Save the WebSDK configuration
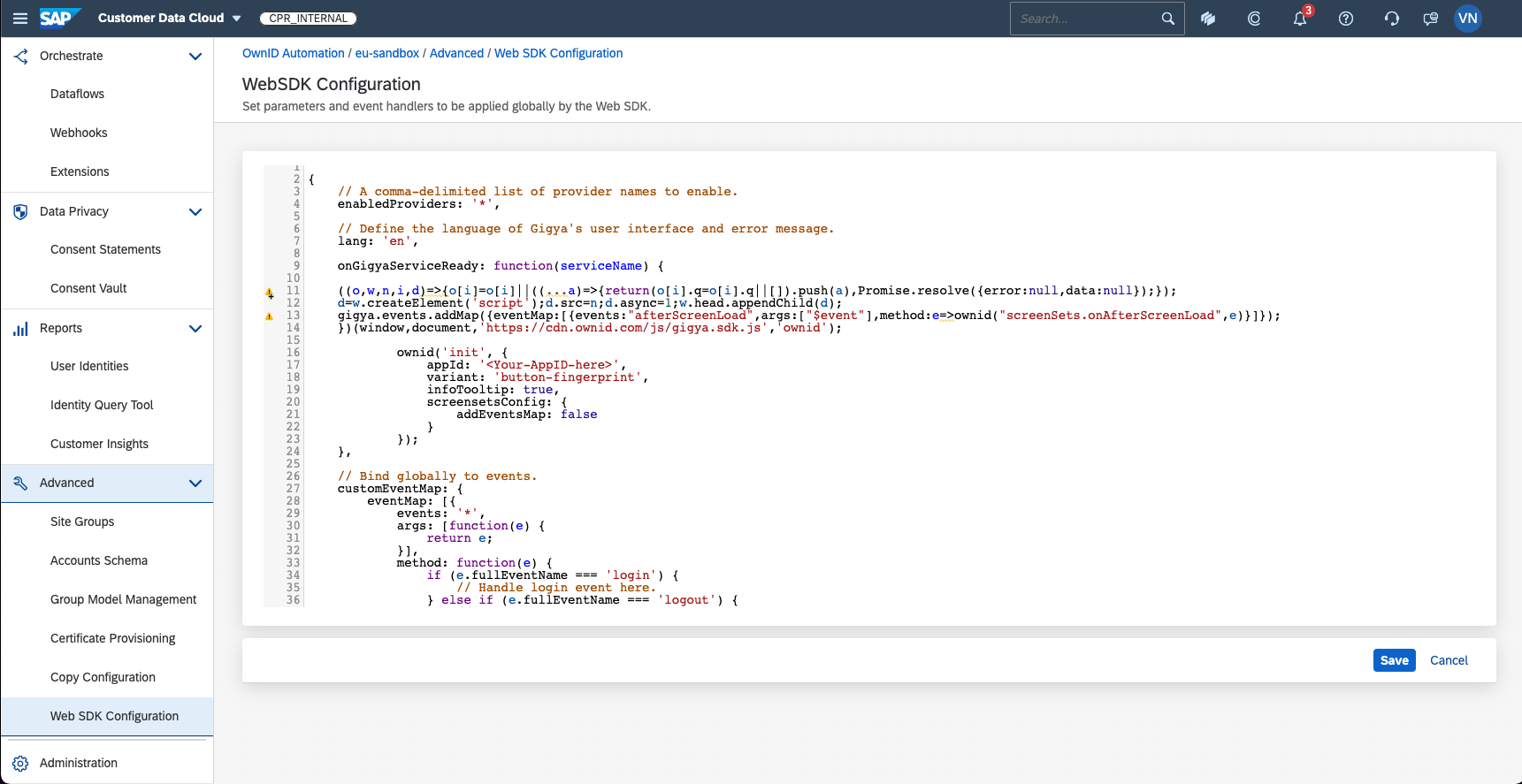Viewport: 1522px width, 784px height. pyautogui.click(x=1395, y=661)
